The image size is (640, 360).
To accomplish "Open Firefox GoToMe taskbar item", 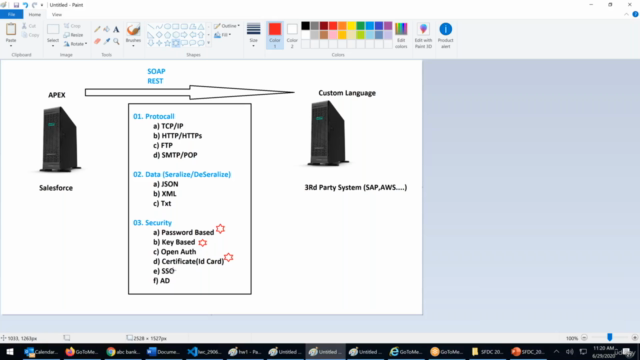I will coord(82,351).
